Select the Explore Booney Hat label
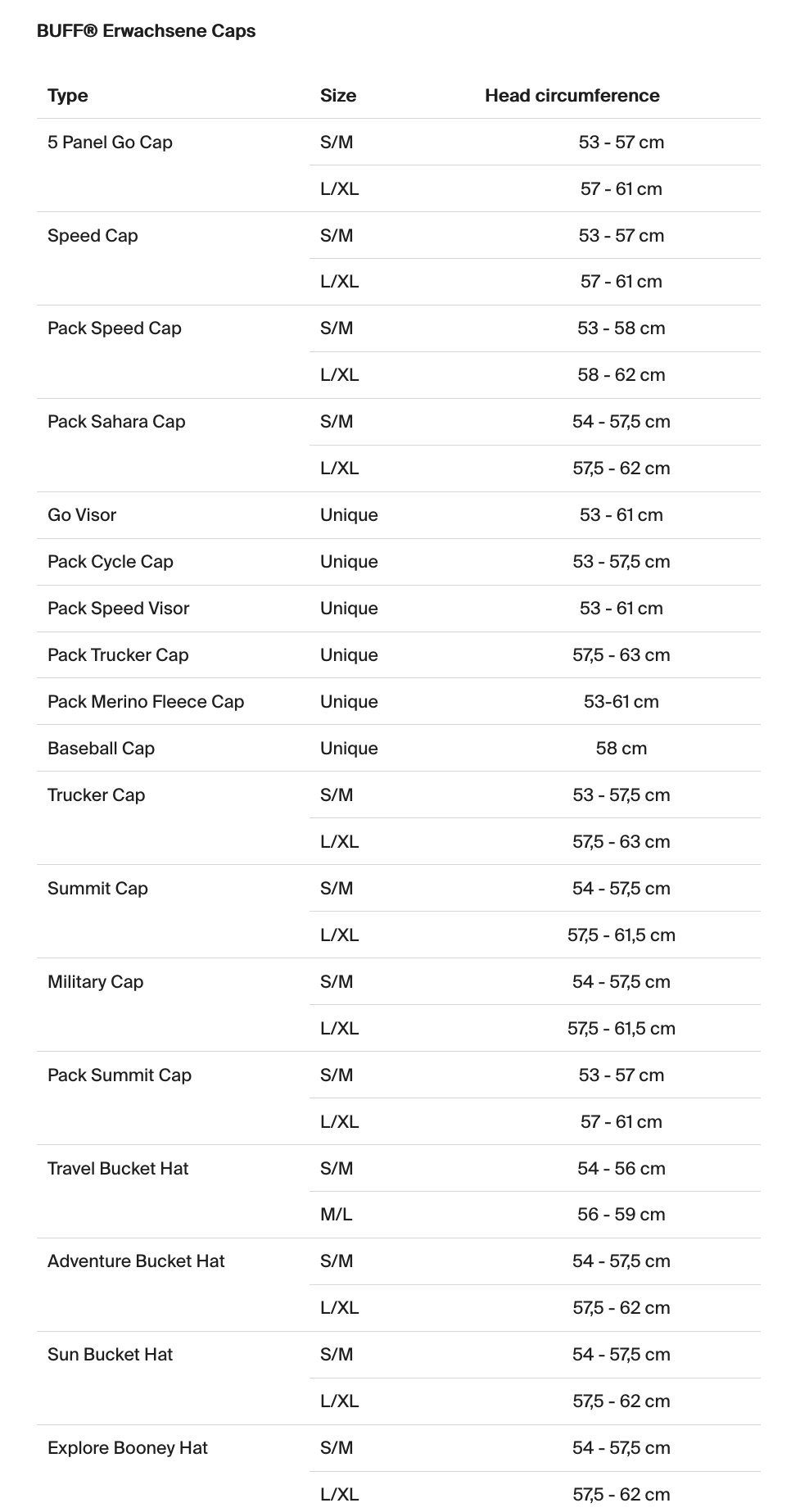Screen dimensions: 800x1512 (128, 1448)
